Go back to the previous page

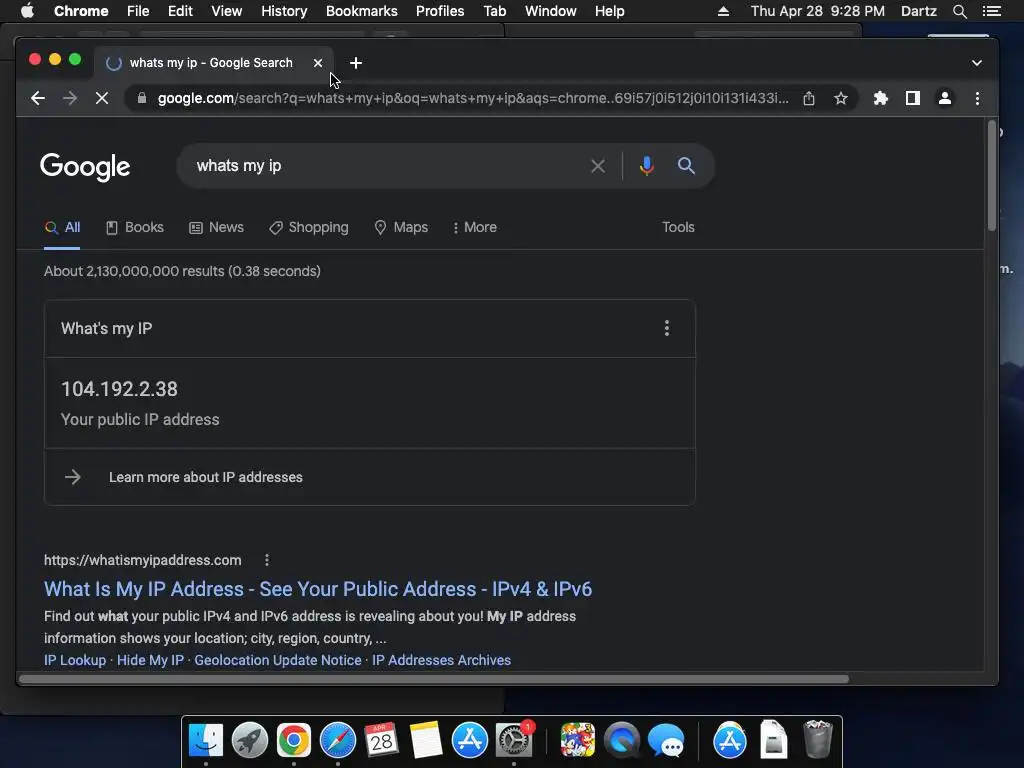(38, 99)
